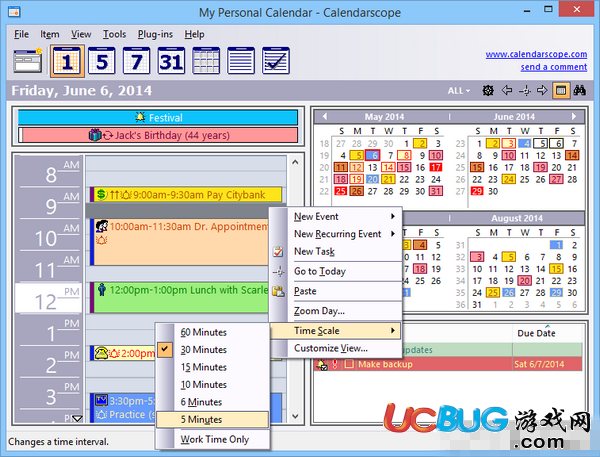Viewport: 600px width, 457px height.
Task: Visit the www.calendarscope.com link
Action: [x=536, y=54]
